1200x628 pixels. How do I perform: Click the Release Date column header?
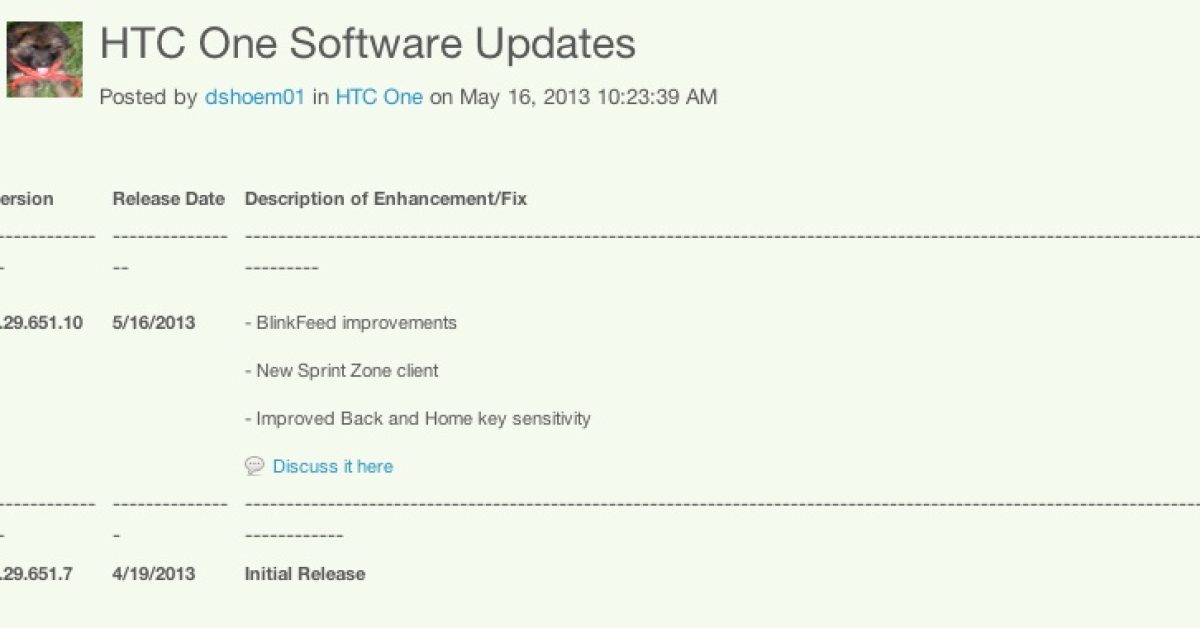168,199
